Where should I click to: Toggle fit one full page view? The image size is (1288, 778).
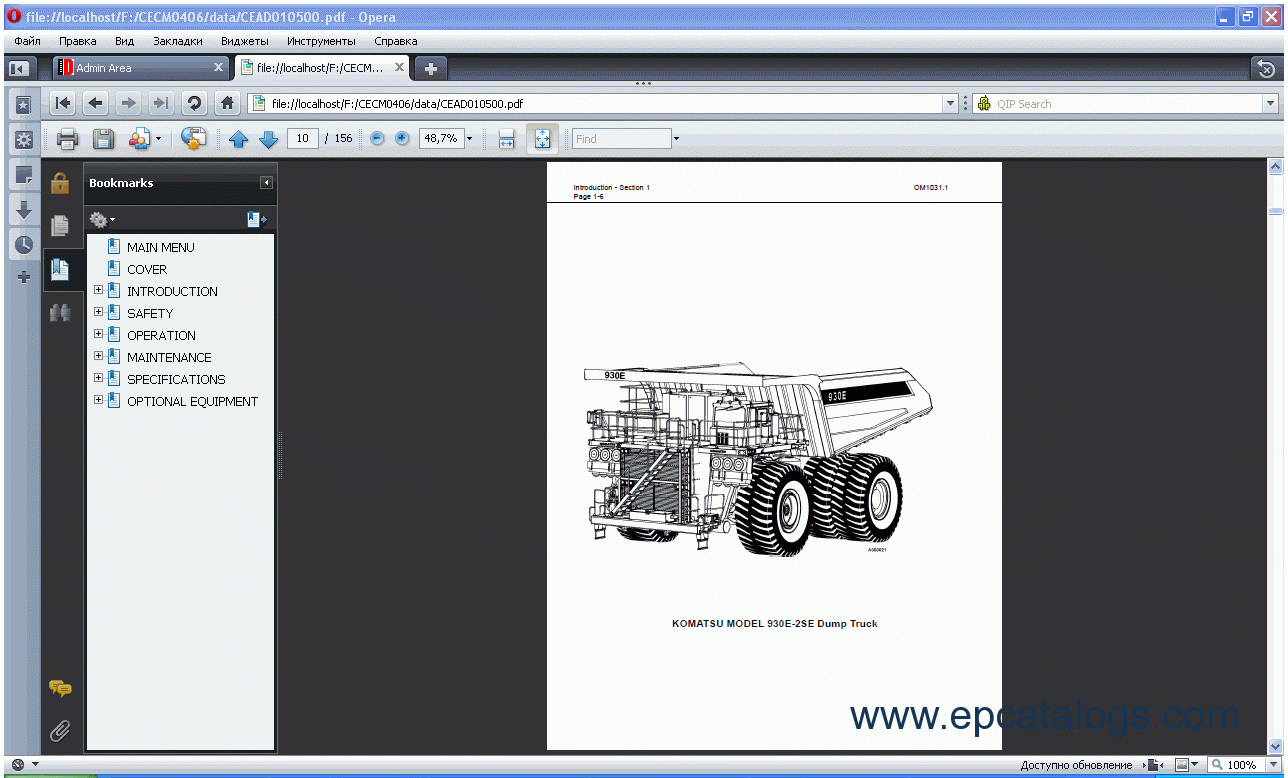pos(542,139)
